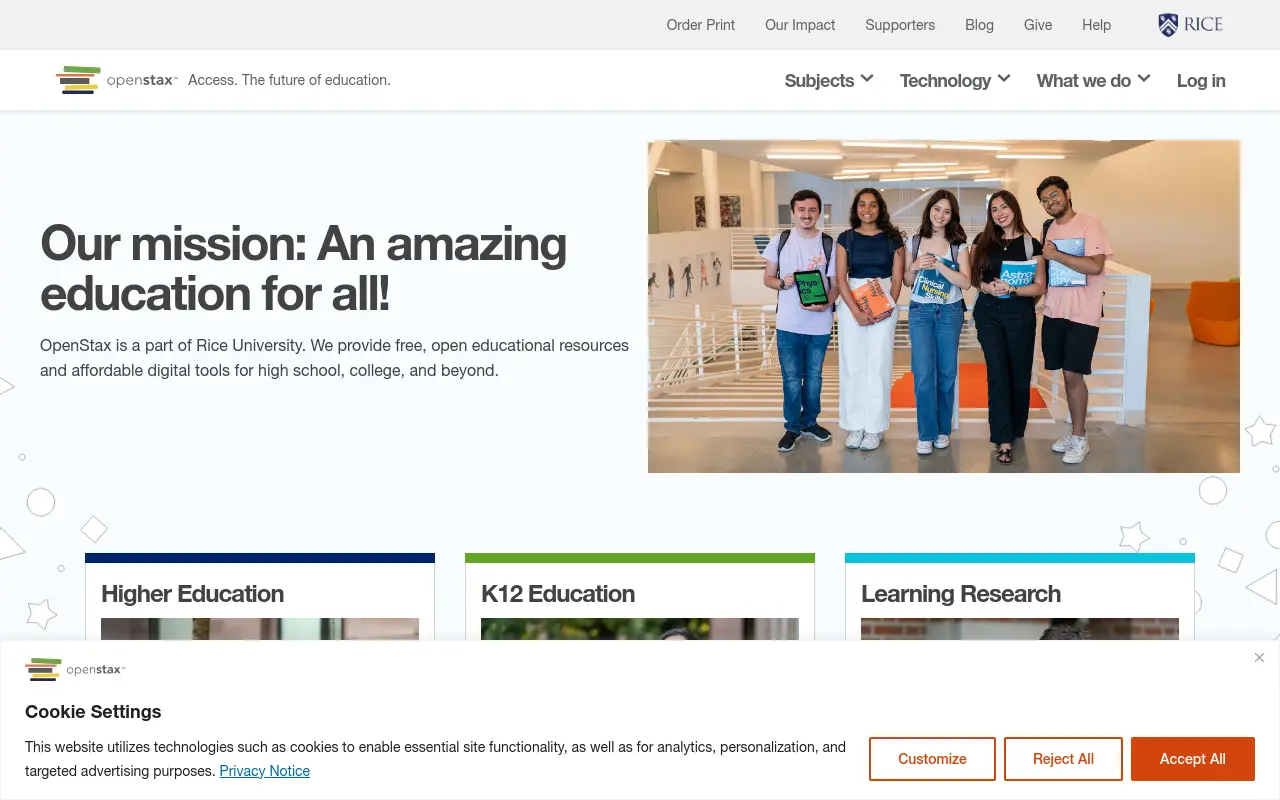Expand the Technology dropdown menu
The image size is (1280, 800).
click(x=955, y=80)
